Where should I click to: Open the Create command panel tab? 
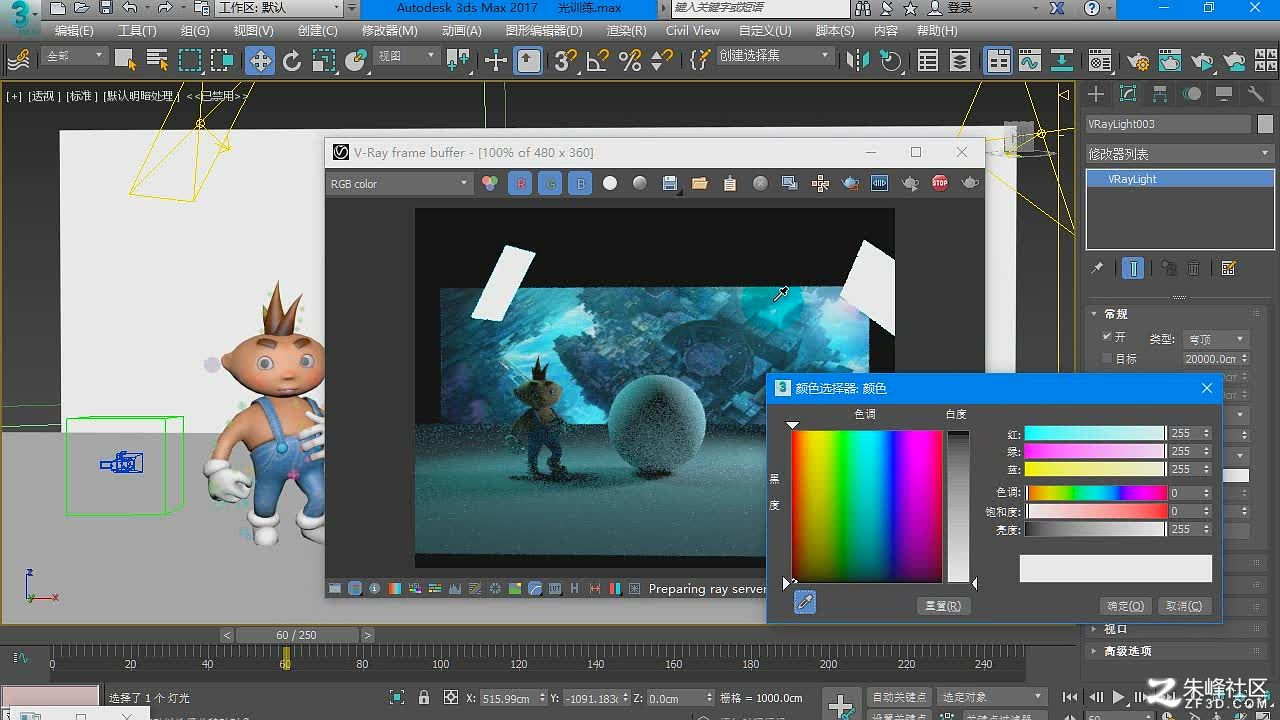click(1096, 94)
